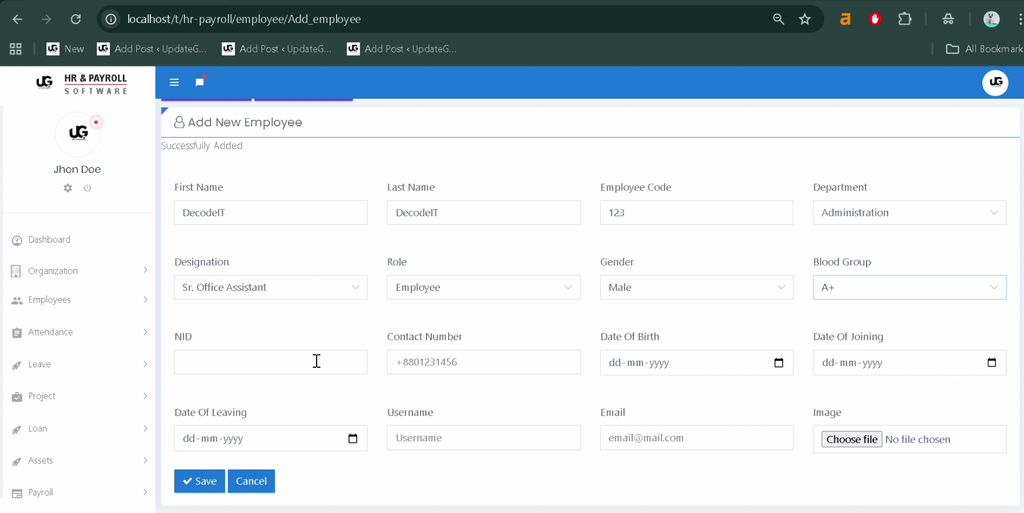Click the settings gear under Jhon Doe

coord(68,188)
